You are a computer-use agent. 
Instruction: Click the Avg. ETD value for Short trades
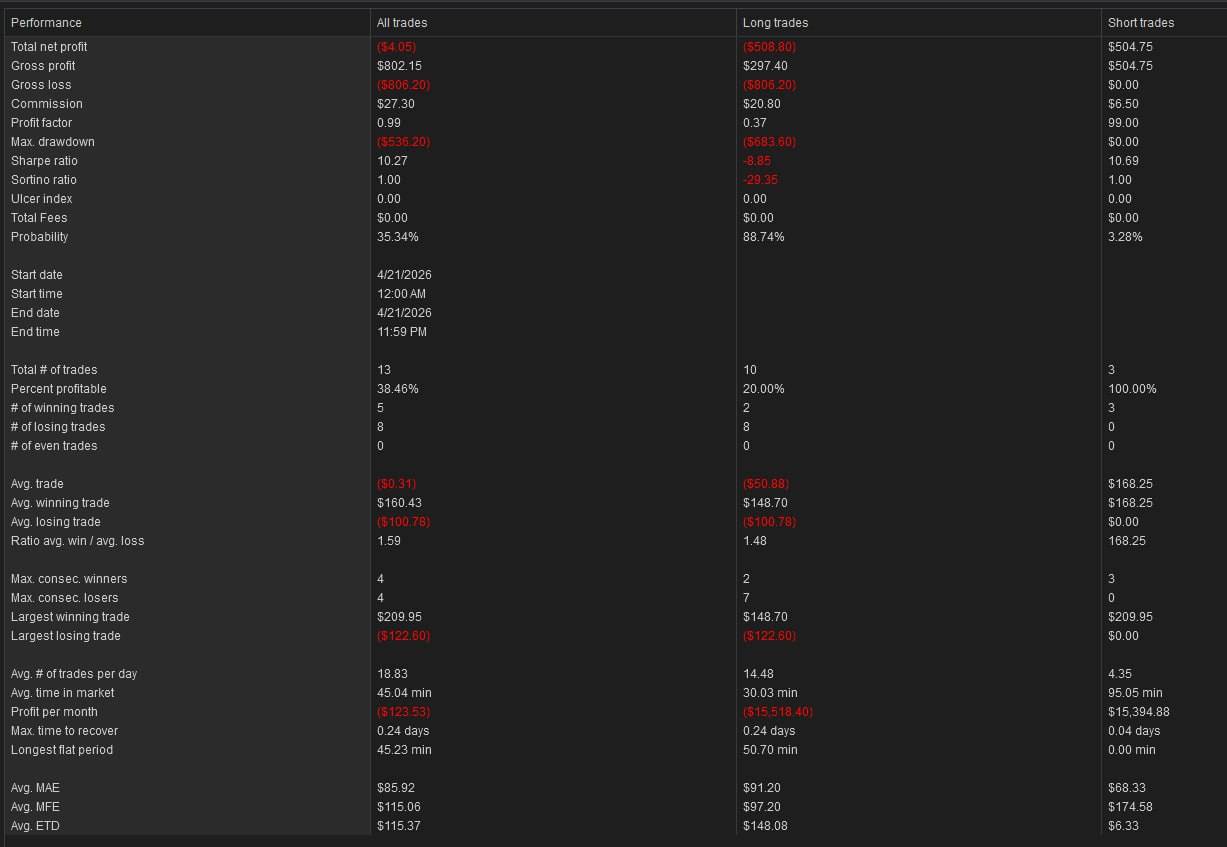1123,826
